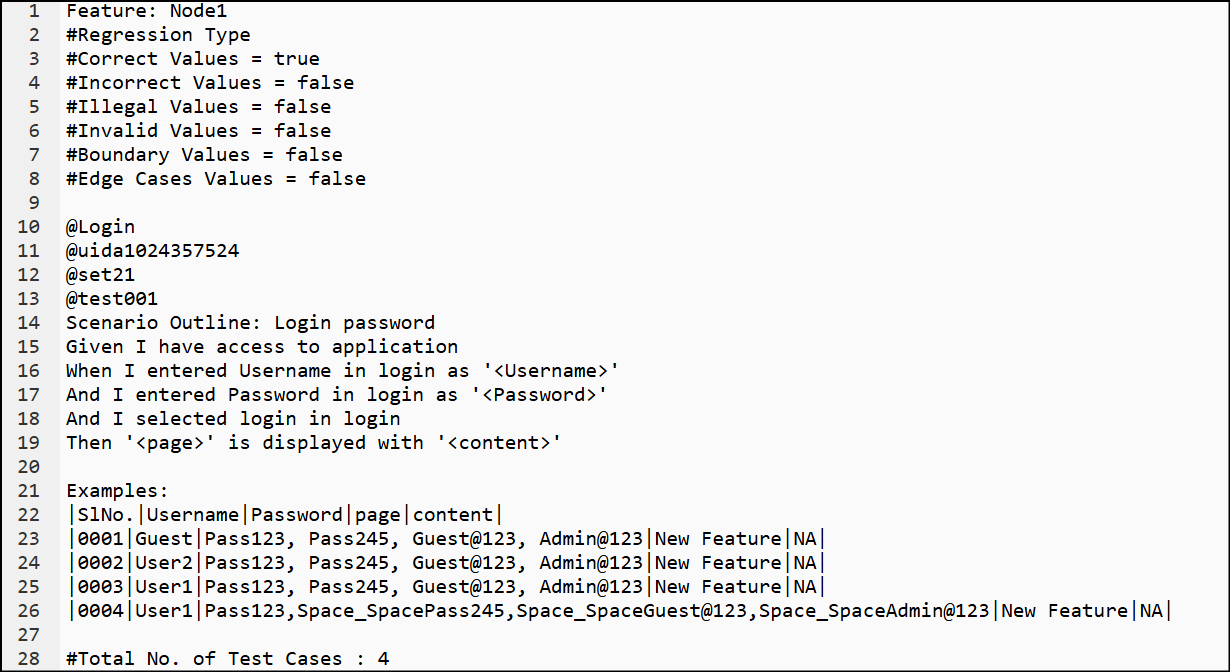
Task: Click 'And I selected login in login' step
Action: coord(233,419)
